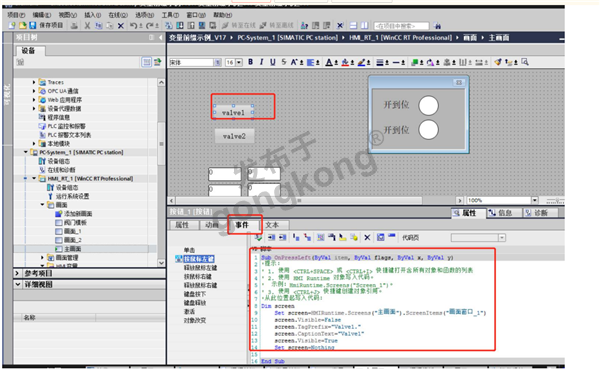This screenshot has width=600, height=370.
Task: Toggle Bold text formatting
Action: (x=250, y=62)
